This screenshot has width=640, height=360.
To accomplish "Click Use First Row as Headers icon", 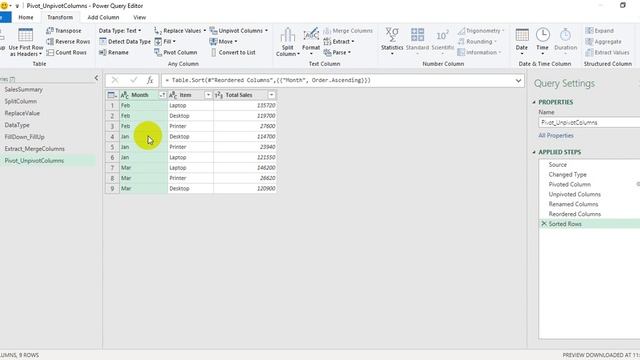I will [x=25, y=35].
